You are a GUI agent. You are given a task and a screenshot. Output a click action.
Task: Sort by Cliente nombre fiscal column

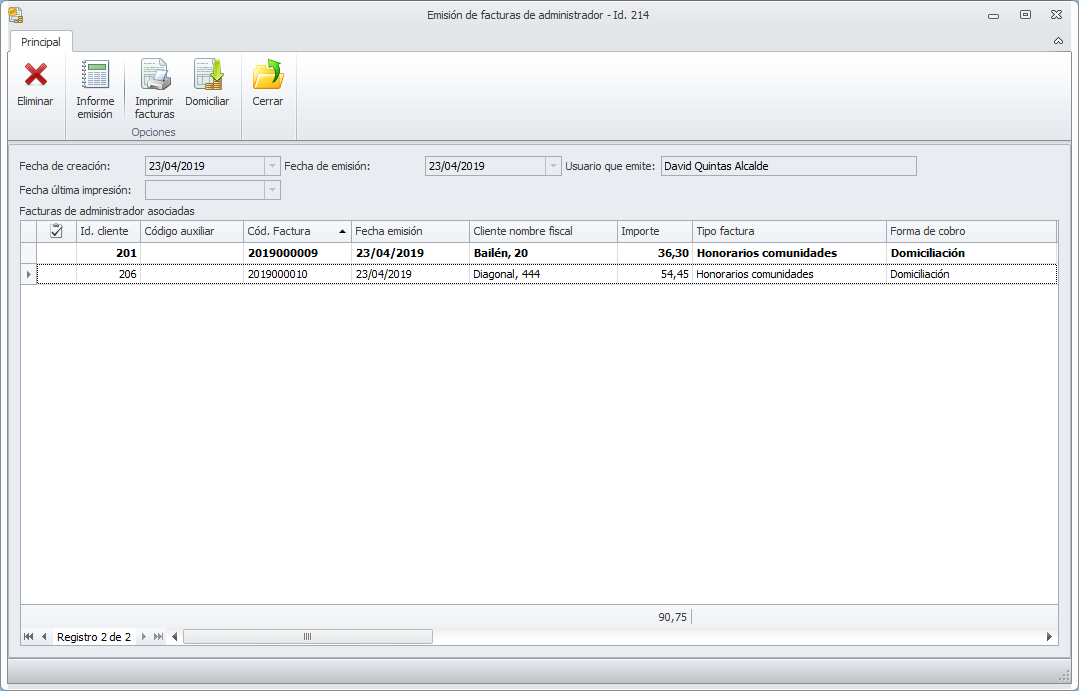[x=543, y=231]
